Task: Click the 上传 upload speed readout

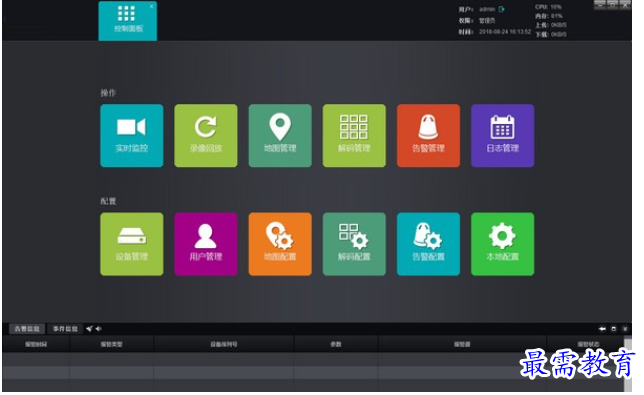Action: (551, 25)
